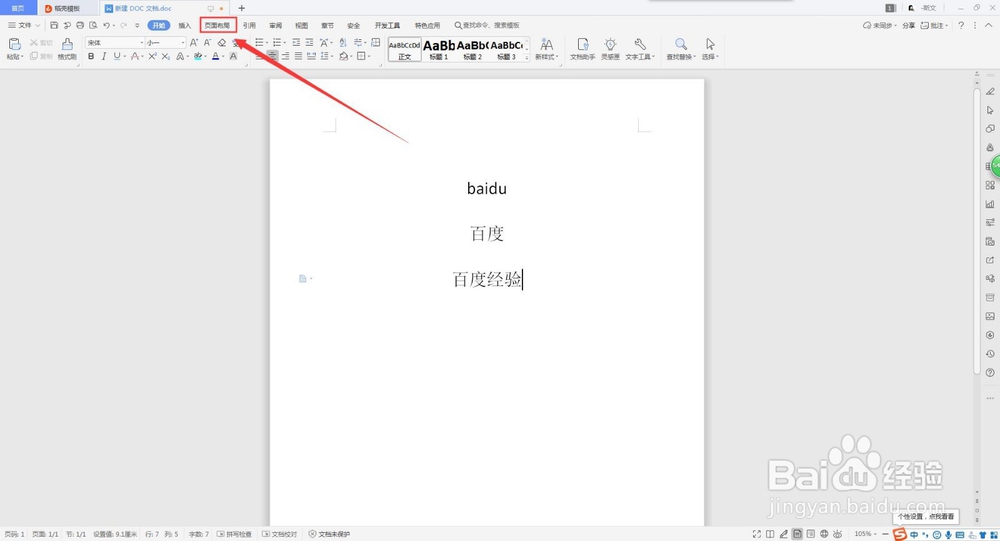The height and width of the screenshot is (541, 1000).
Task: Click the Sogou input method S icon
Action: click(900, 534)
